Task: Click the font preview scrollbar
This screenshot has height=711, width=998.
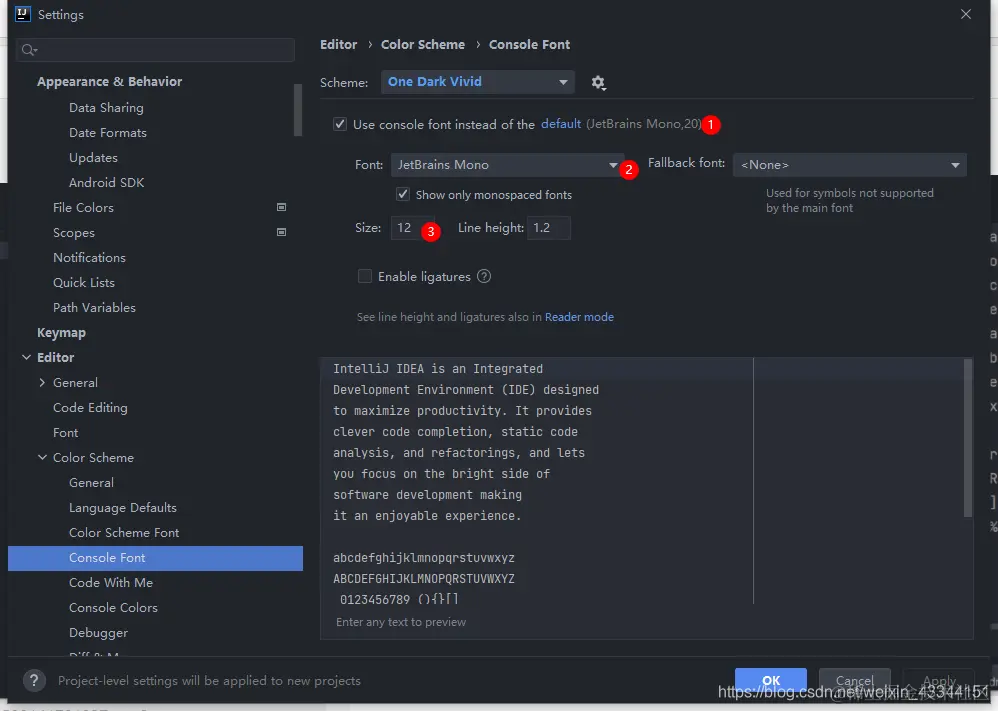Action: point(968,438)
